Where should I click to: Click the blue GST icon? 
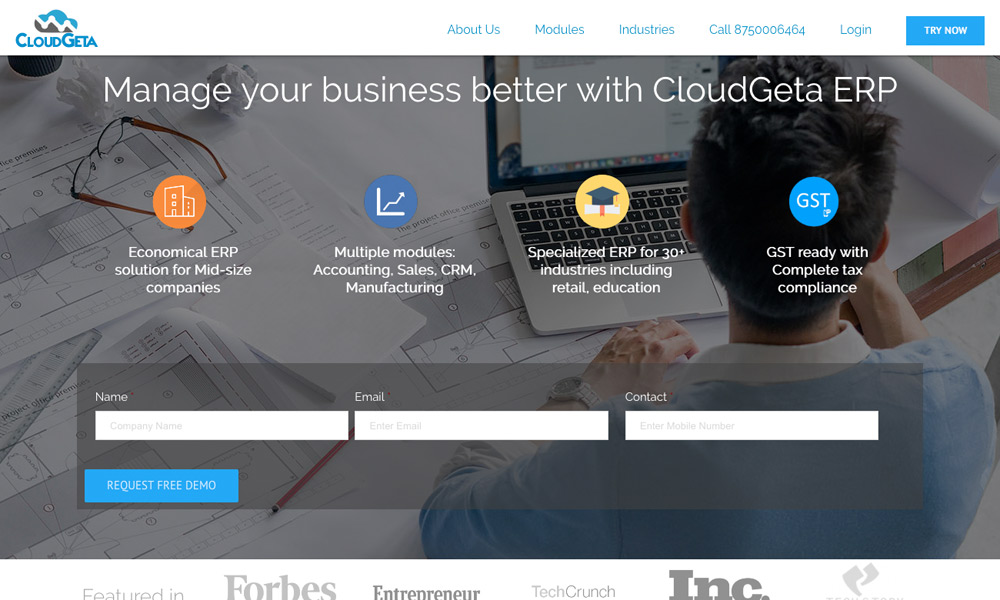point(813,201)
